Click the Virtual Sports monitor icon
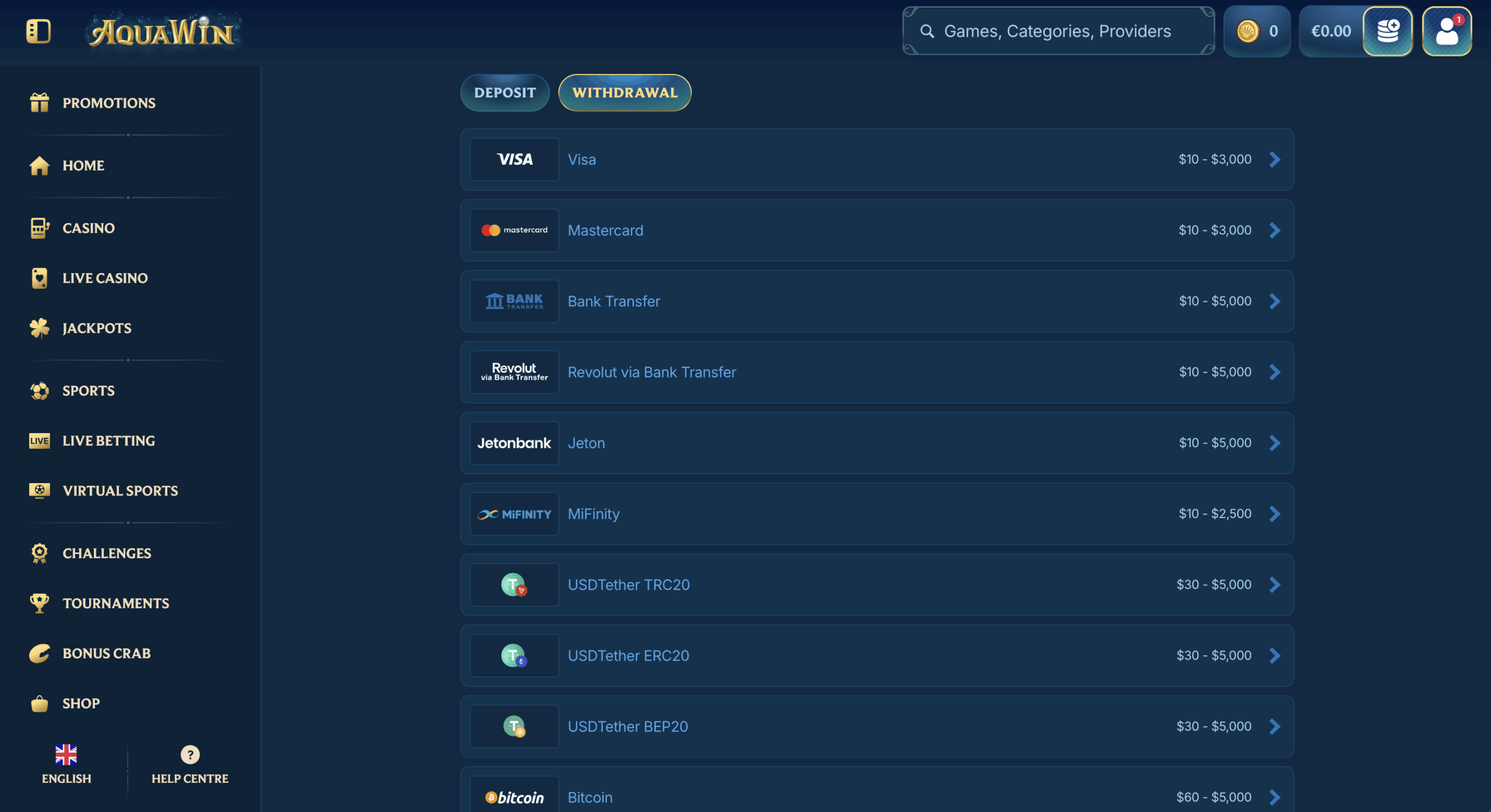 (40, 491)
